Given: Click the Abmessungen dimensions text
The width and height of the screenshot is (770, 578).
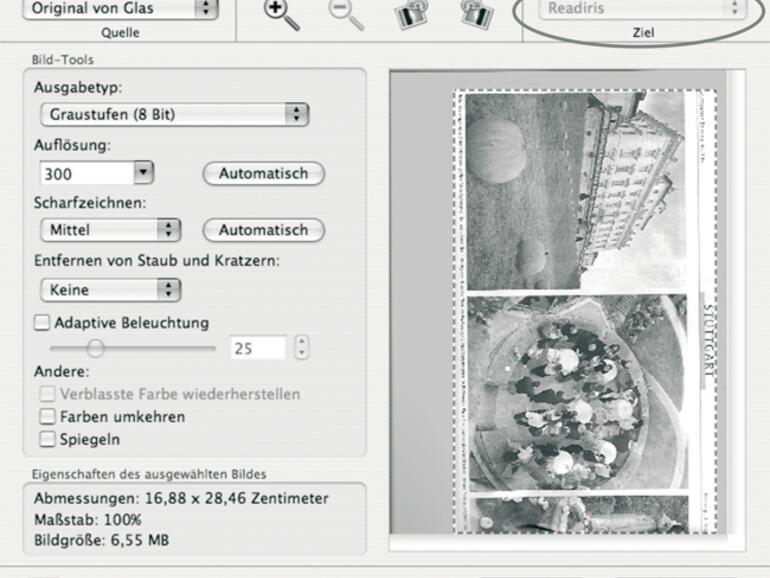Looking at the screenshot, I should (x=181, y=498).
